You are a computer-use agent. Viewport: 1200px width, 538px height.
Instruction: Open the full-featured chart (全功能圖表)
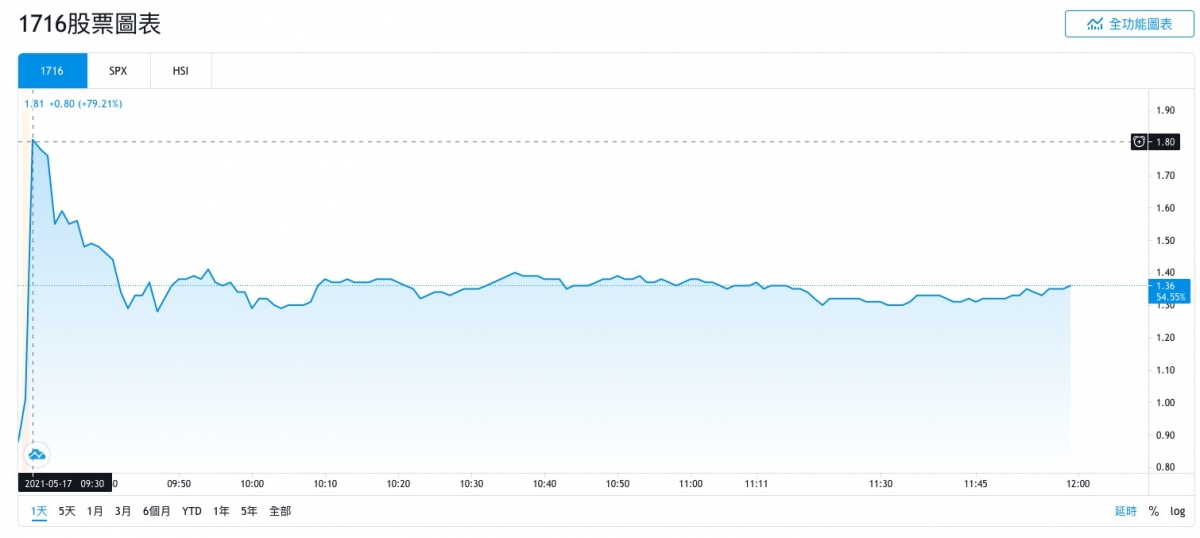coord(1129,24)
